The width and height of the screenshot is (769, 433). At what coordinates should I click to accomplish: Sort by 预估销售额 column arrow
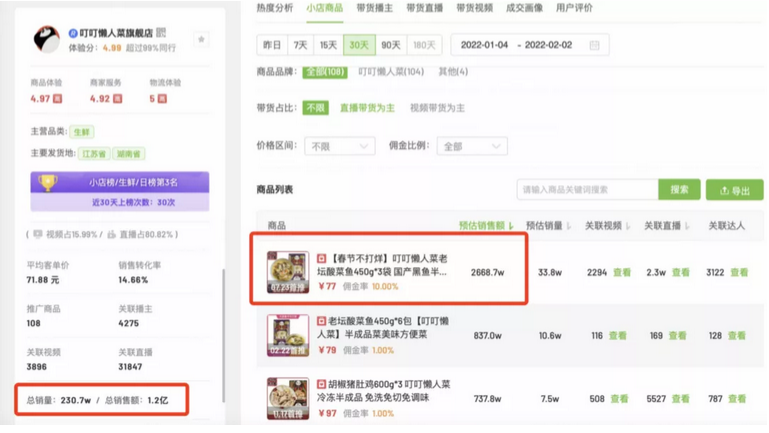click(x=511, y=226)
